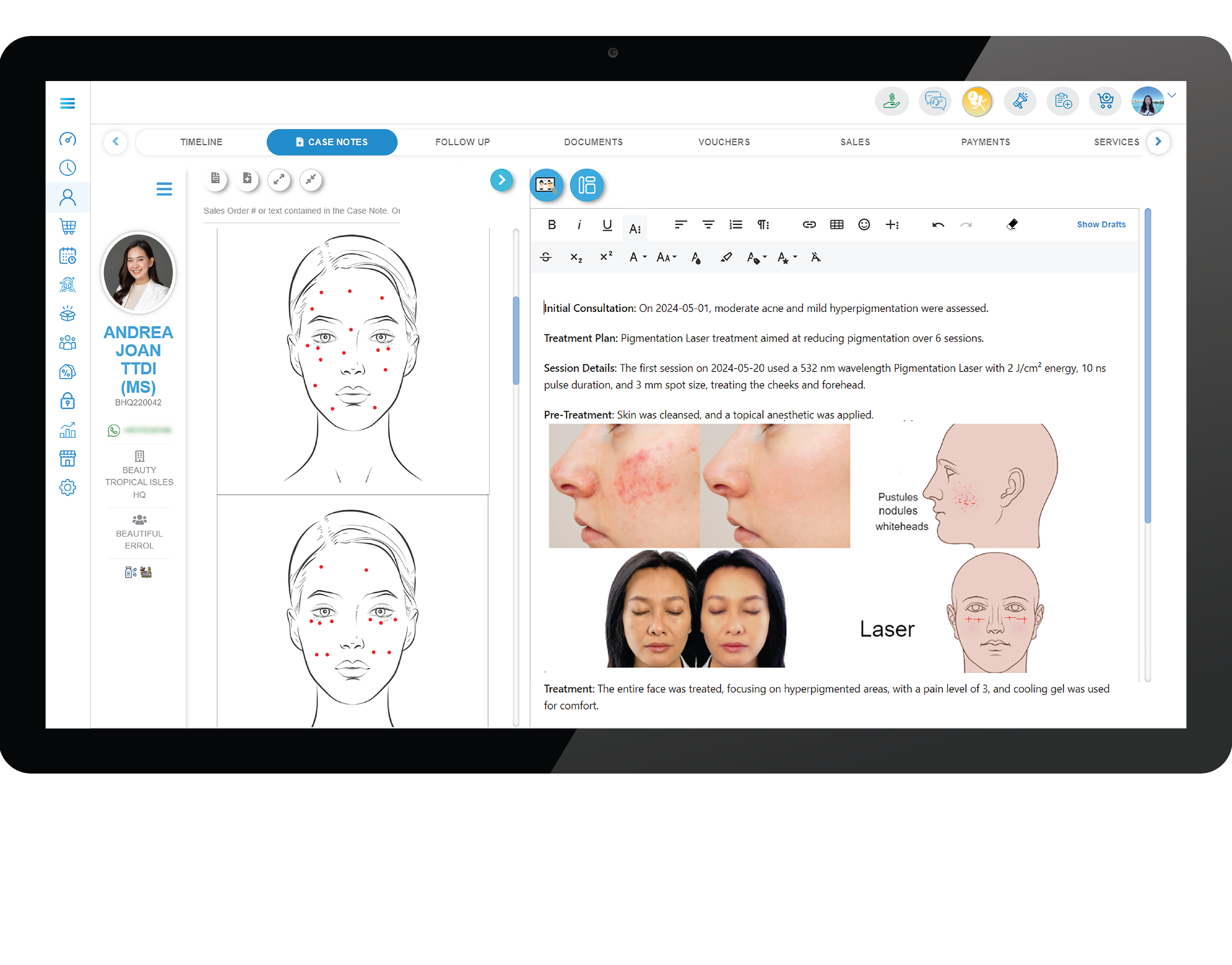Viewport: 1232px width, 965px height.
Task: Click the undo arrow icon
Action: click(x=938, y=225)
